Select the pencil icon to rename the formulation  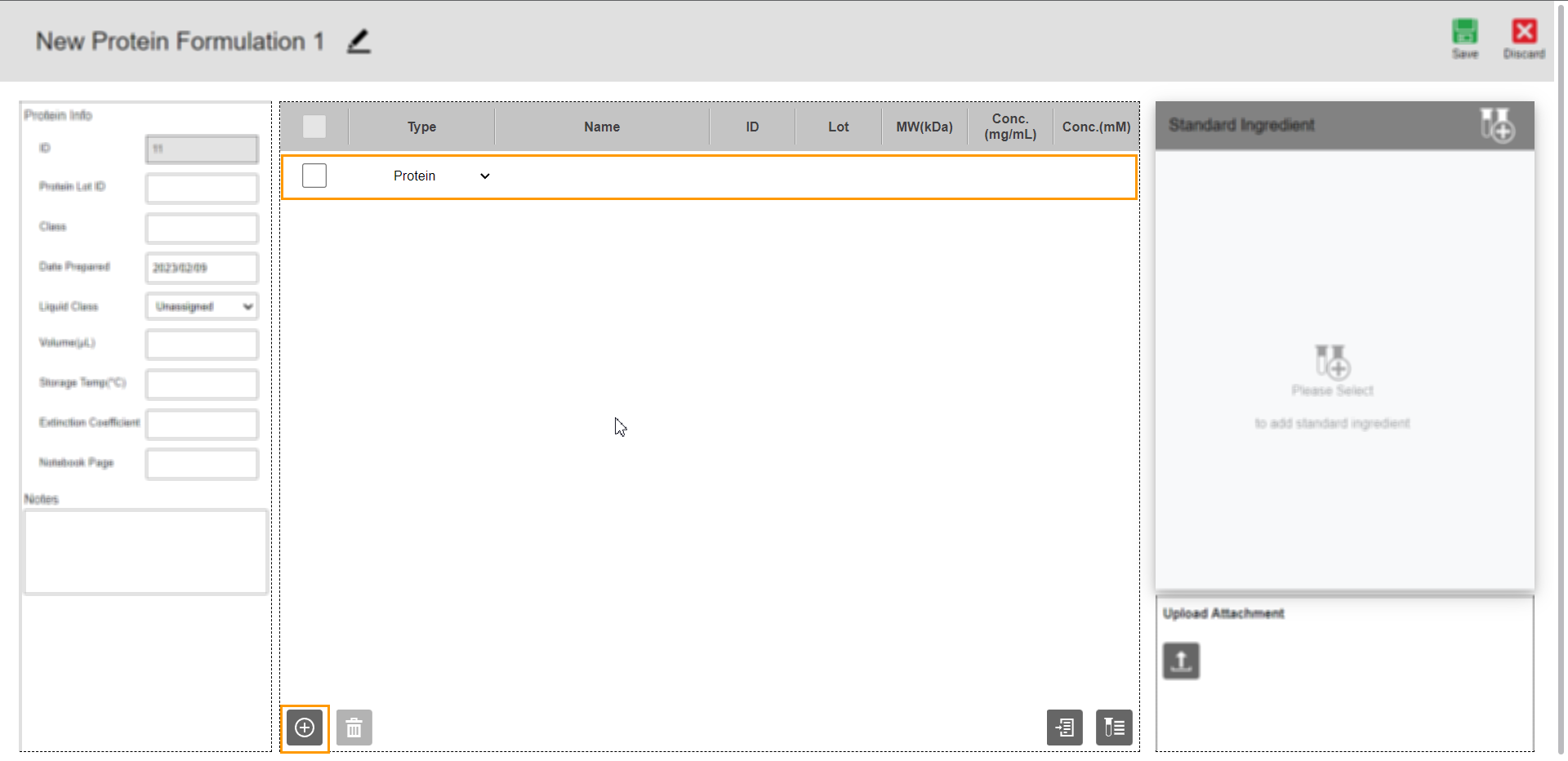(x=358, y=42)
